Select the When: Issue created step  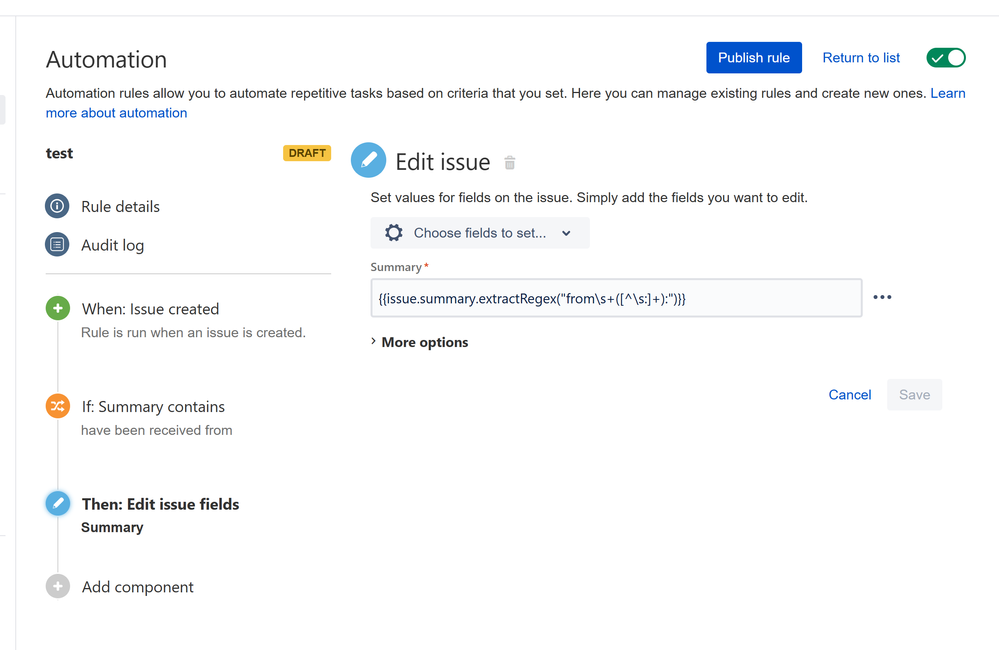click(x=150, y=309)
